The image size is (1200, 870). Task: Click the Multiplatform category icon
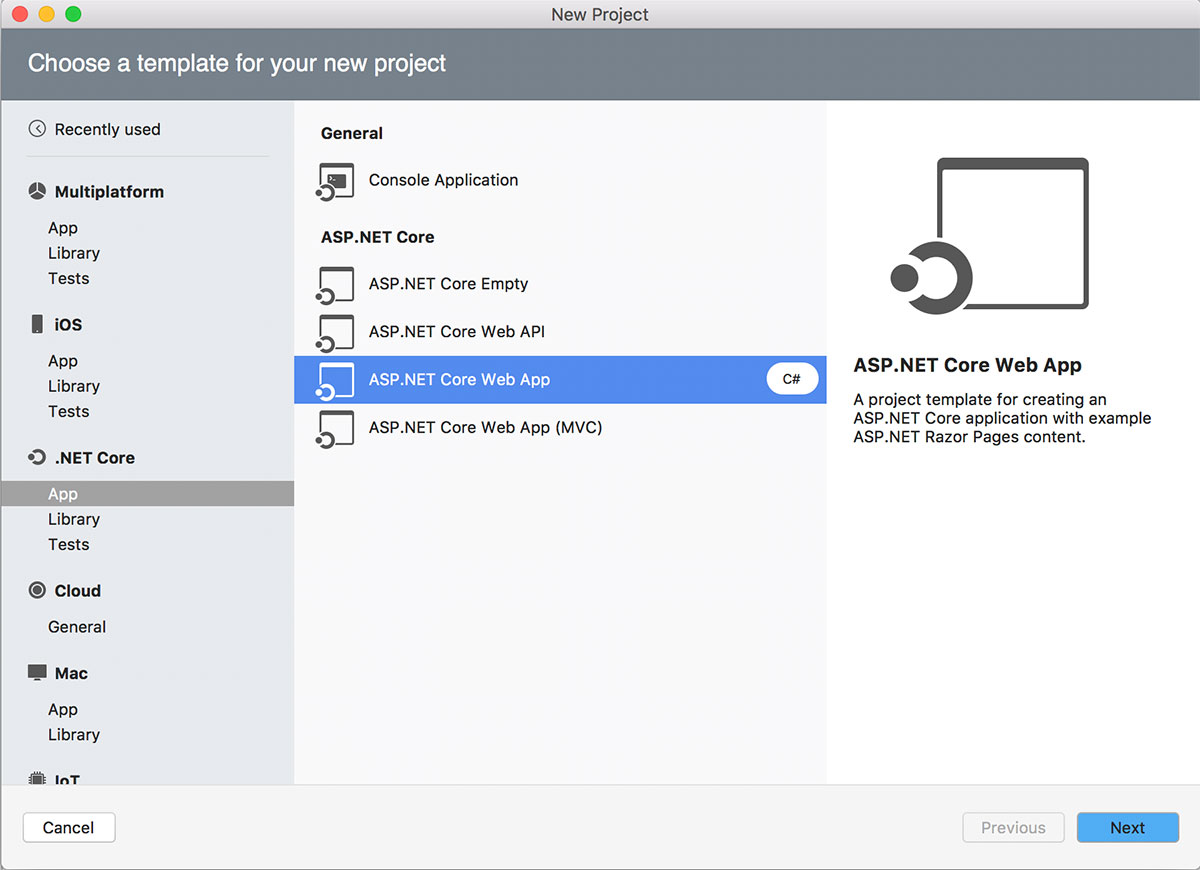click(37, 191)
